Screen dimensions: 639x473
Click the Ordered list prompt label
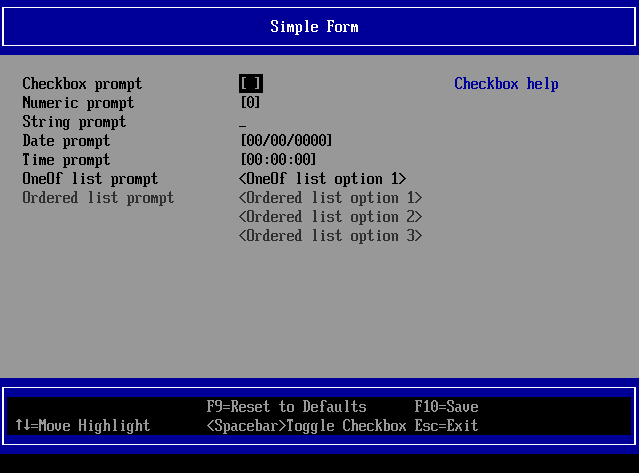point(98,198)
